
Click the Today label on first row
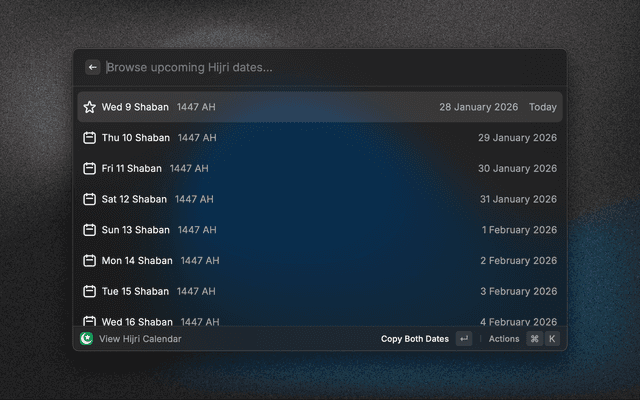pos(543,107)
